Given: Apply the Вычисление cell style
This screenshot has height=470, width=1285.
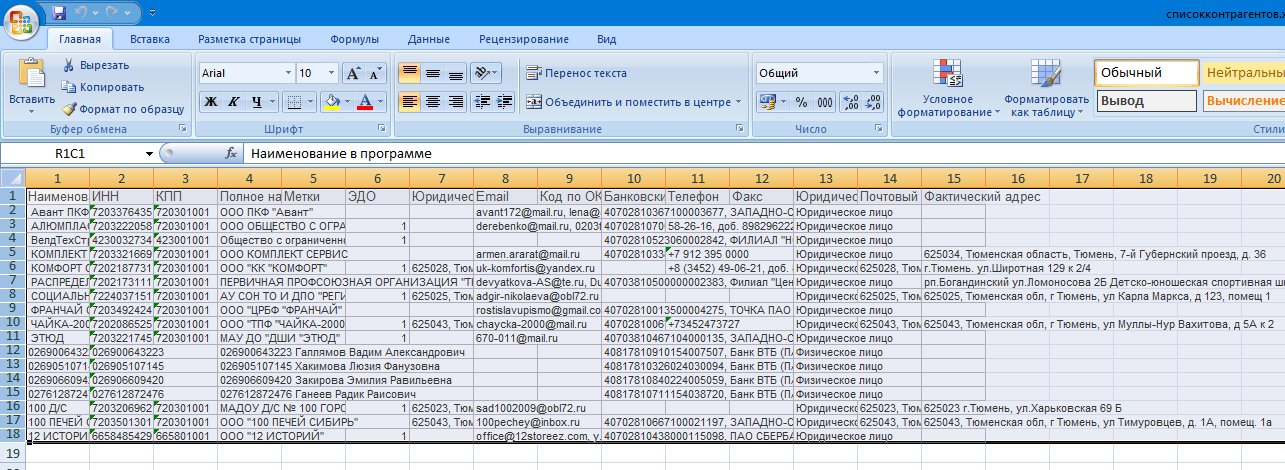Looking at the screenshot, I should tap(1243, 101).
